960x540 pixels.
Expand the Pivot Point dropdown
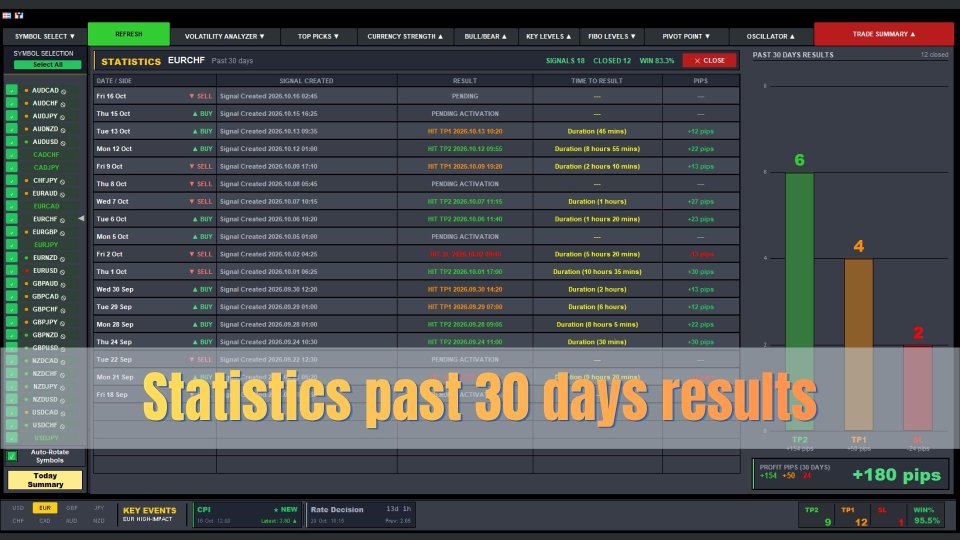(686, 36)
